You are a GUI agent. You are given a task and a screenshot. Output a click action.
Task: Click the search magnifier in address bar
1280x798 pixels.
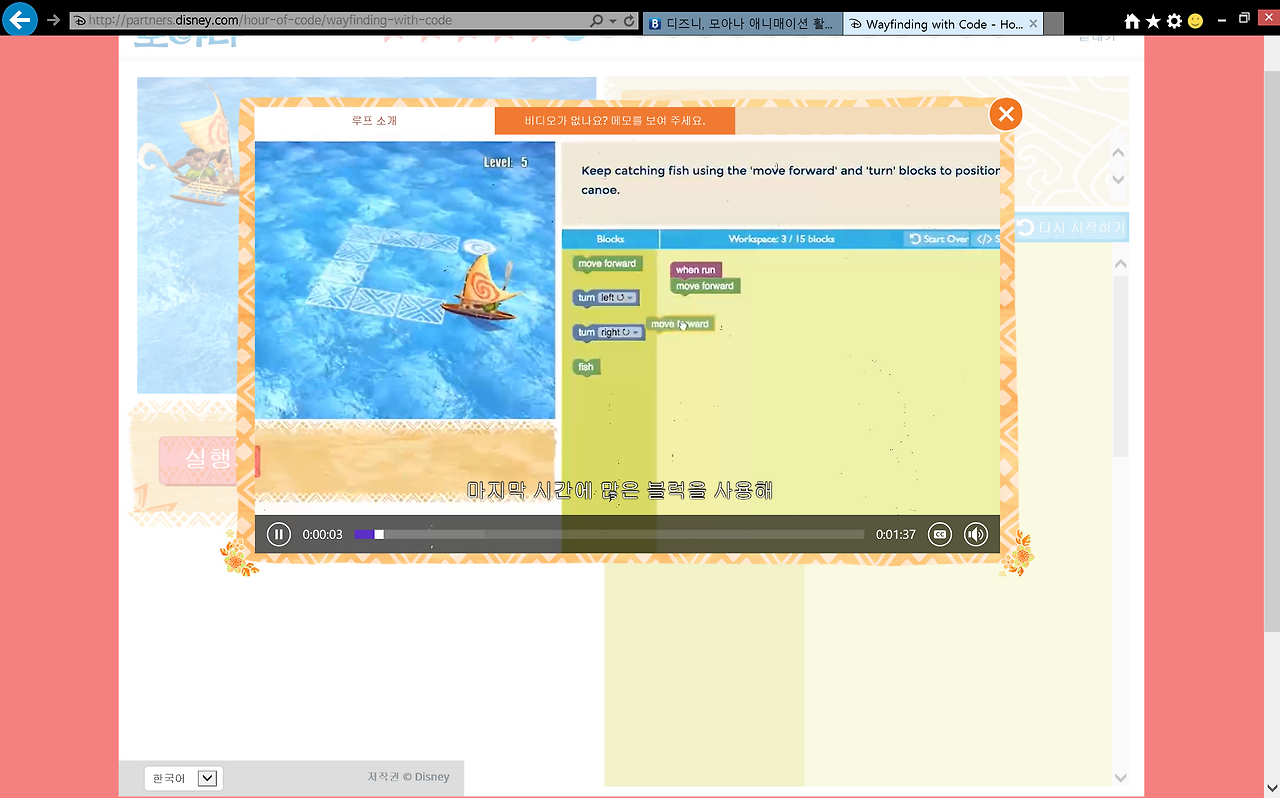tap(597, 21)
